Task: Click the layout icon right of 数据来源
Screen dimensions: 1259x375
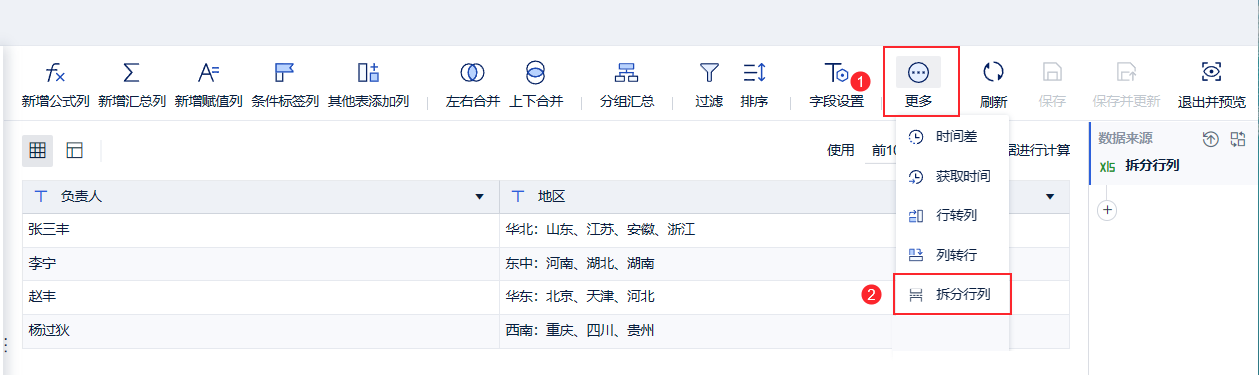Action: click(x=1238, y=139)
